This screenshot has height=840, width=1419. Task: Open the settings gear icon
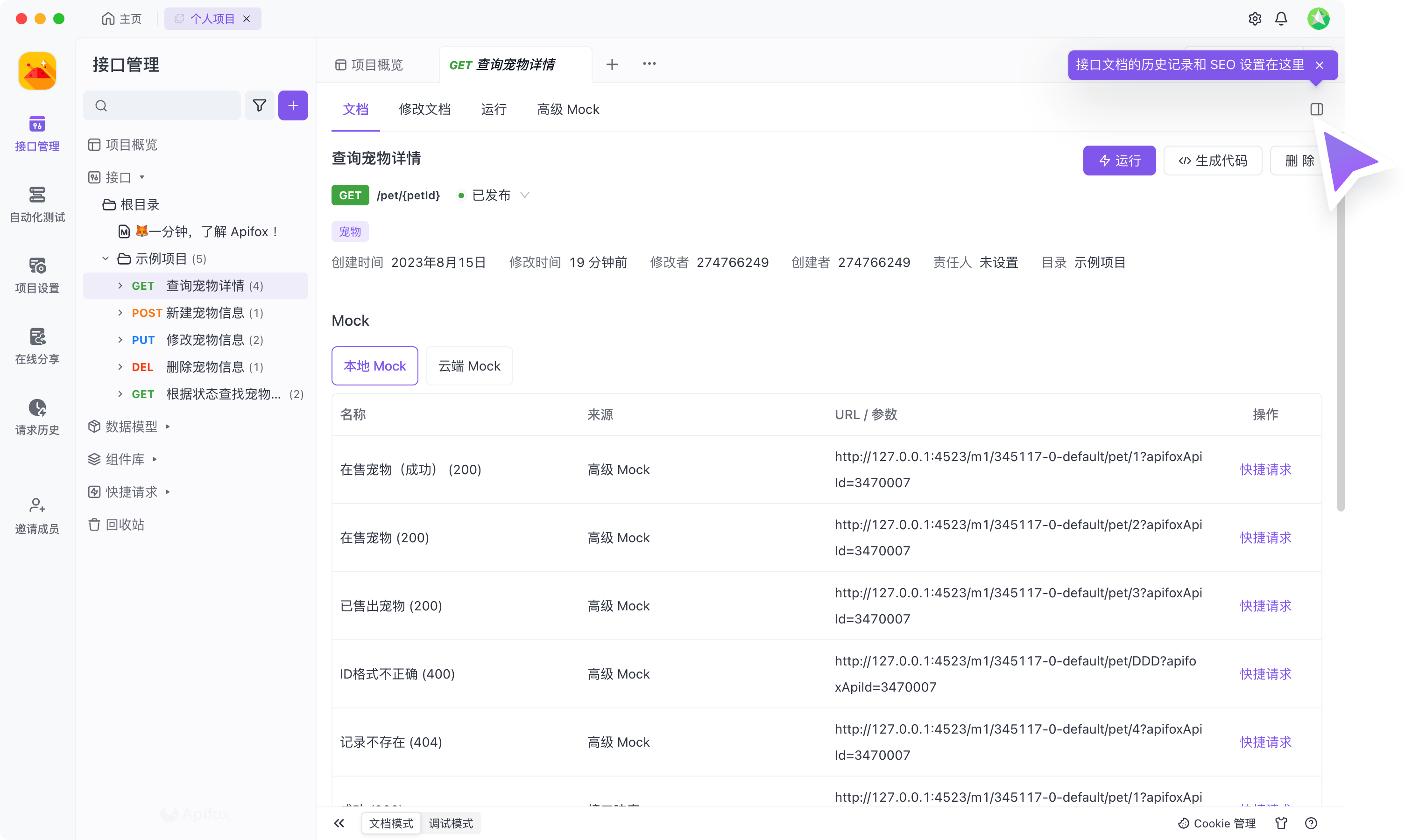coord(1255,19)
